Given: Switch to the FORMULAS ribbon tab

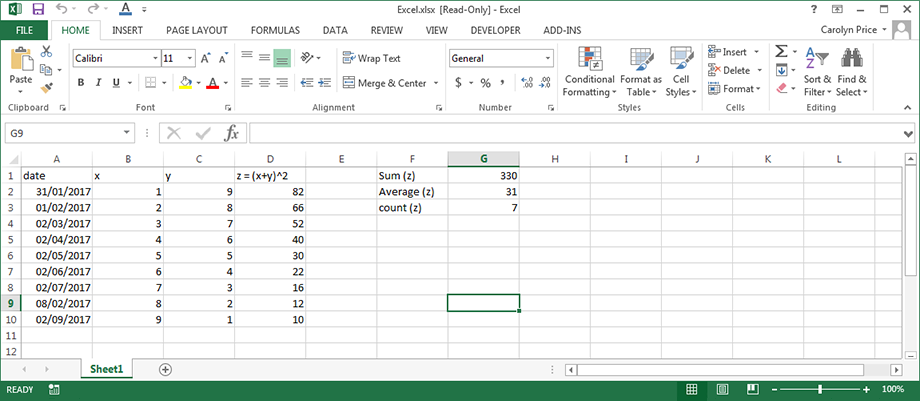Looking at the screenshot, I should (x=275, y=30).
